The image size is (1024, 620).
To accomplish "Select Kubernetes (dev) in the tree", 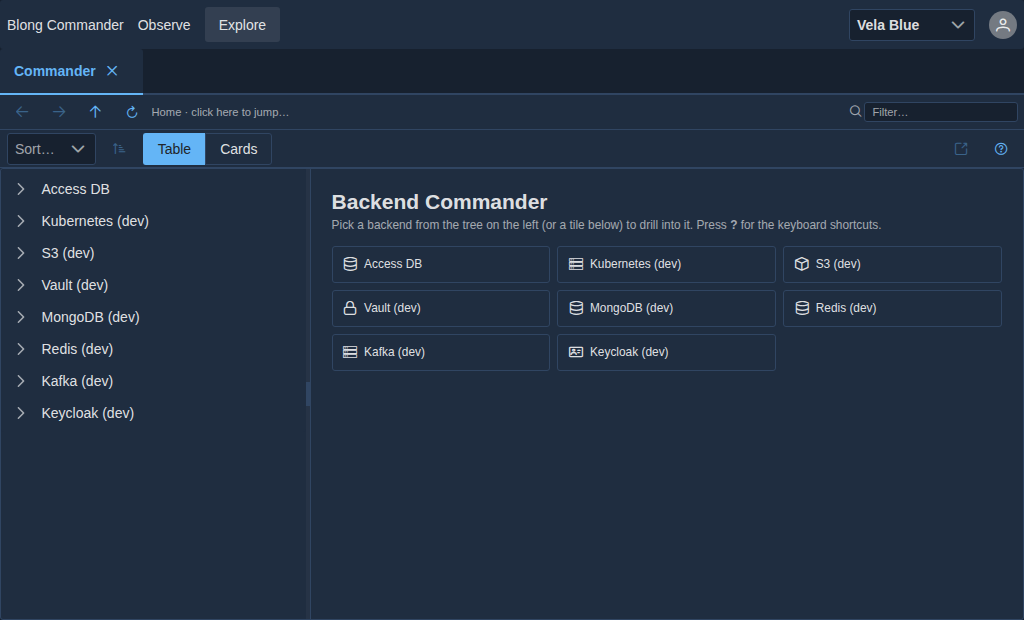I will point(95,221).
